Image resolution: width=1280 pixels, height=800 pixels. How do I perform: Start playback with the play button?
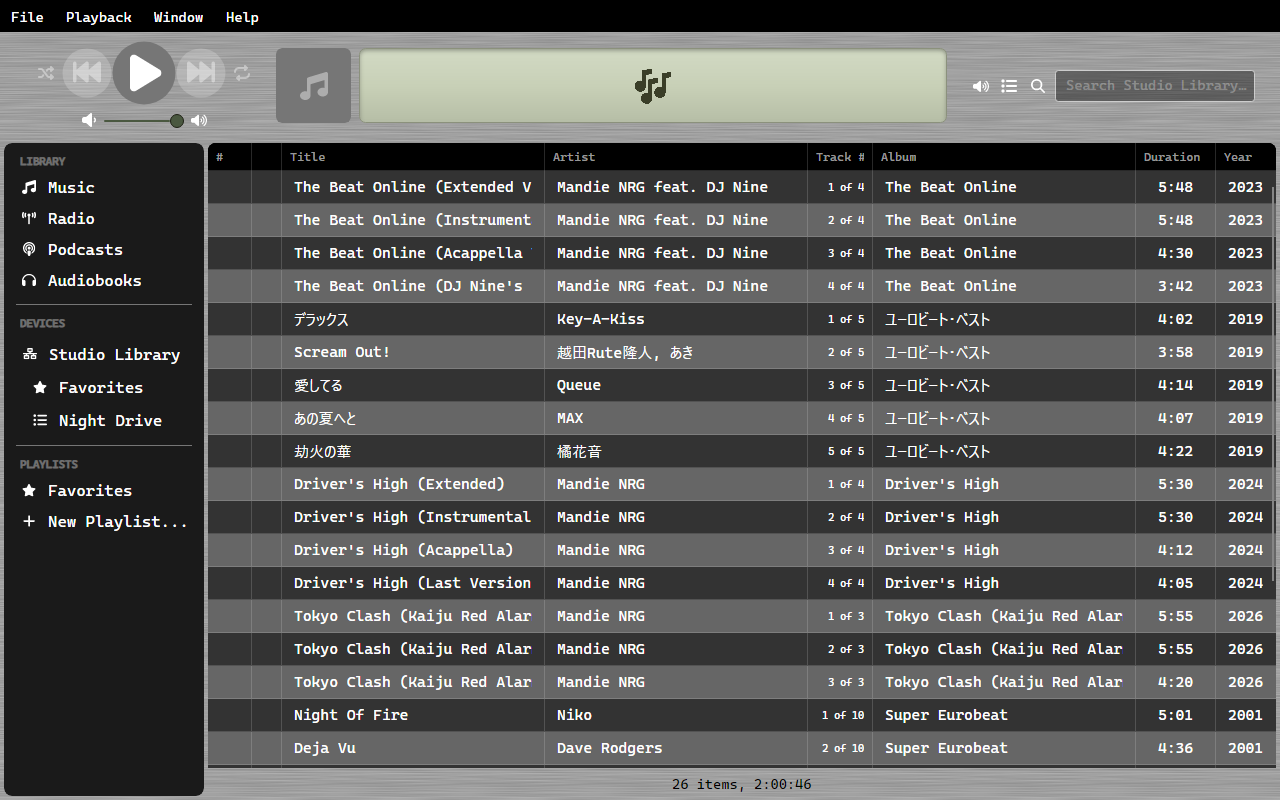[144, 73]
